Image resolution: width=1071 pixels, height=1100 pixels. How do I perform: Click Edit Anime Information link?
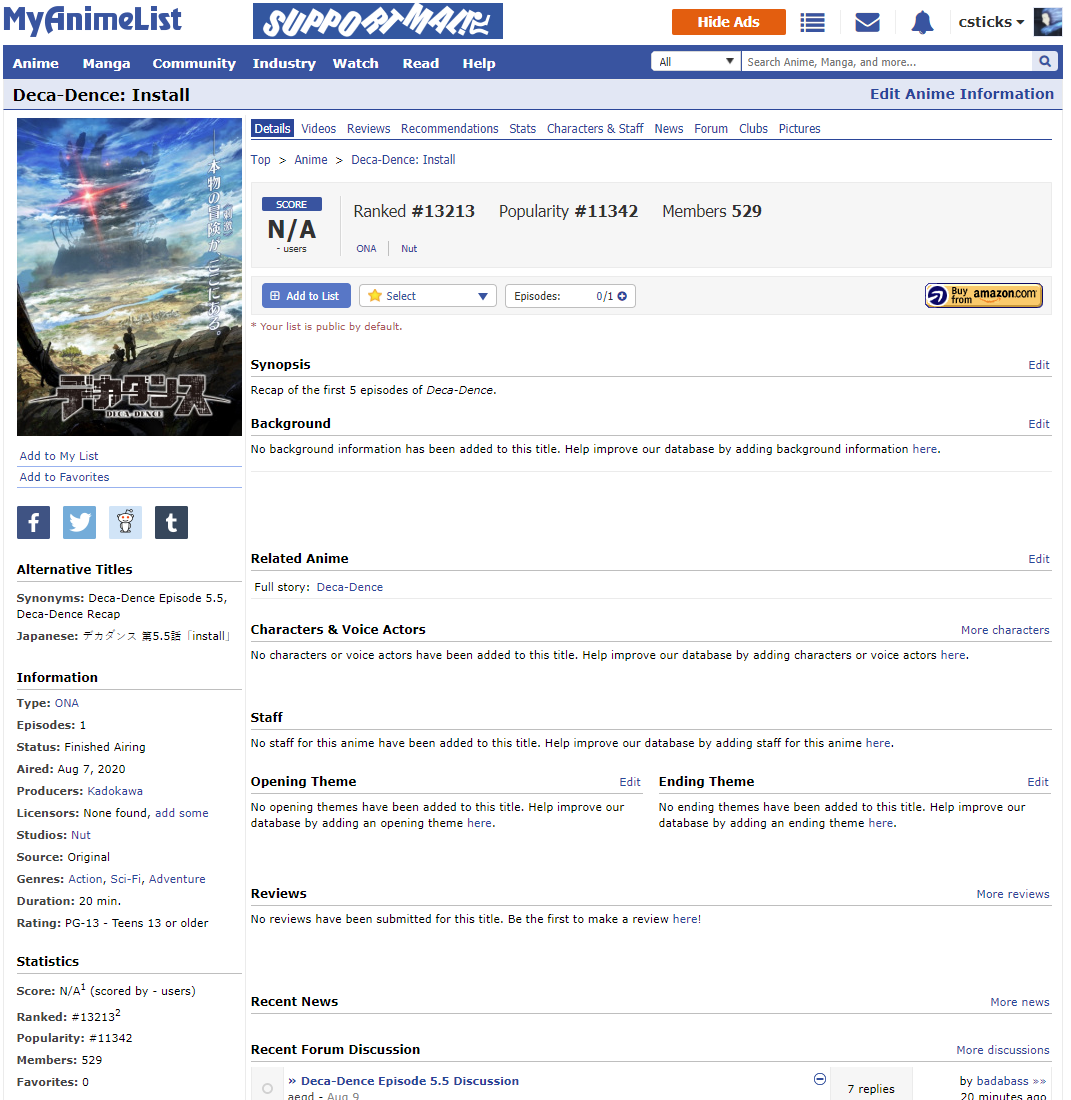[x=962, y=94]
